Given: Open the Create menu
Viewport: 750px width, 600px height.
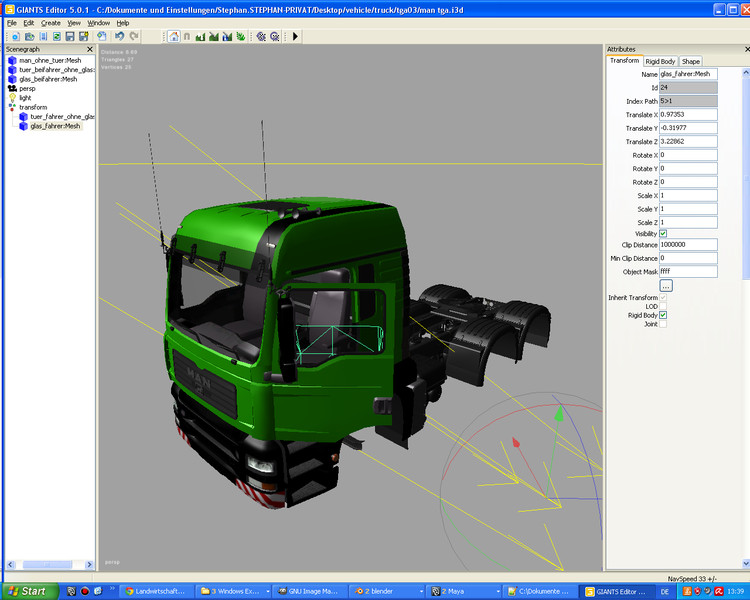Looking at the screenshot, I should click(51, 23).
